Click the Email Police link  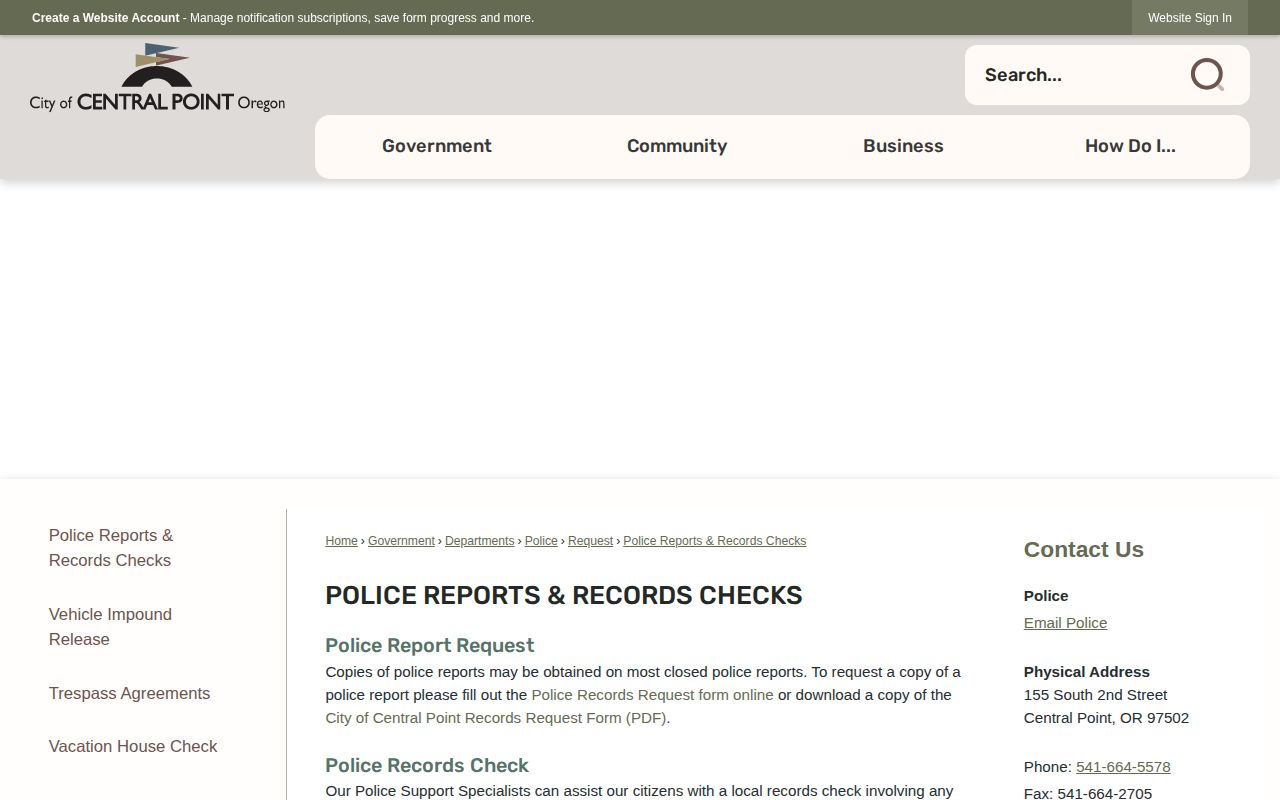1065,623
